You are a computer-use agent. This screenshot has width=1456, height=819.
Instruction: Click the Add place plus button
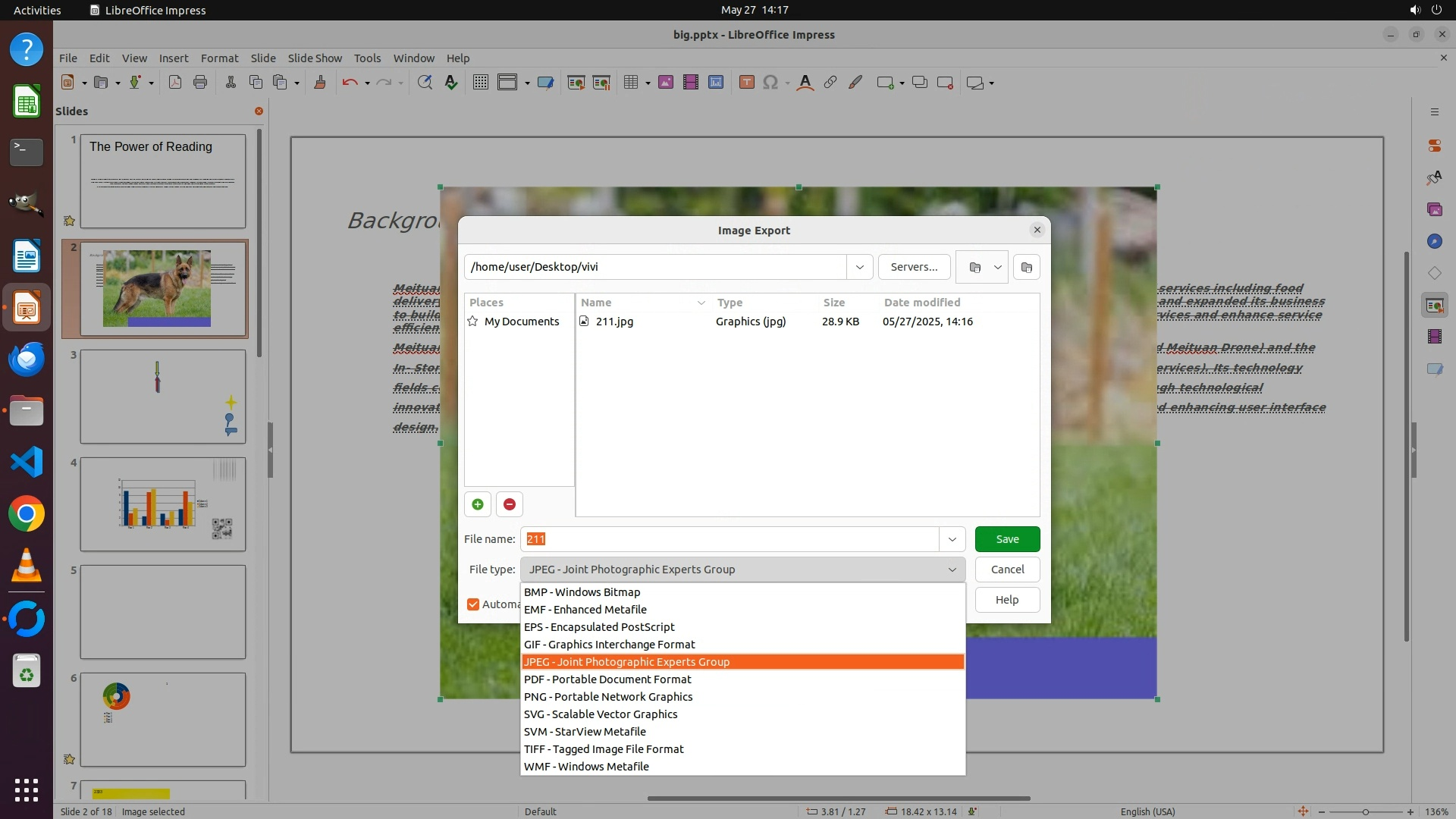pyautogui.click(x=478, y=504)
